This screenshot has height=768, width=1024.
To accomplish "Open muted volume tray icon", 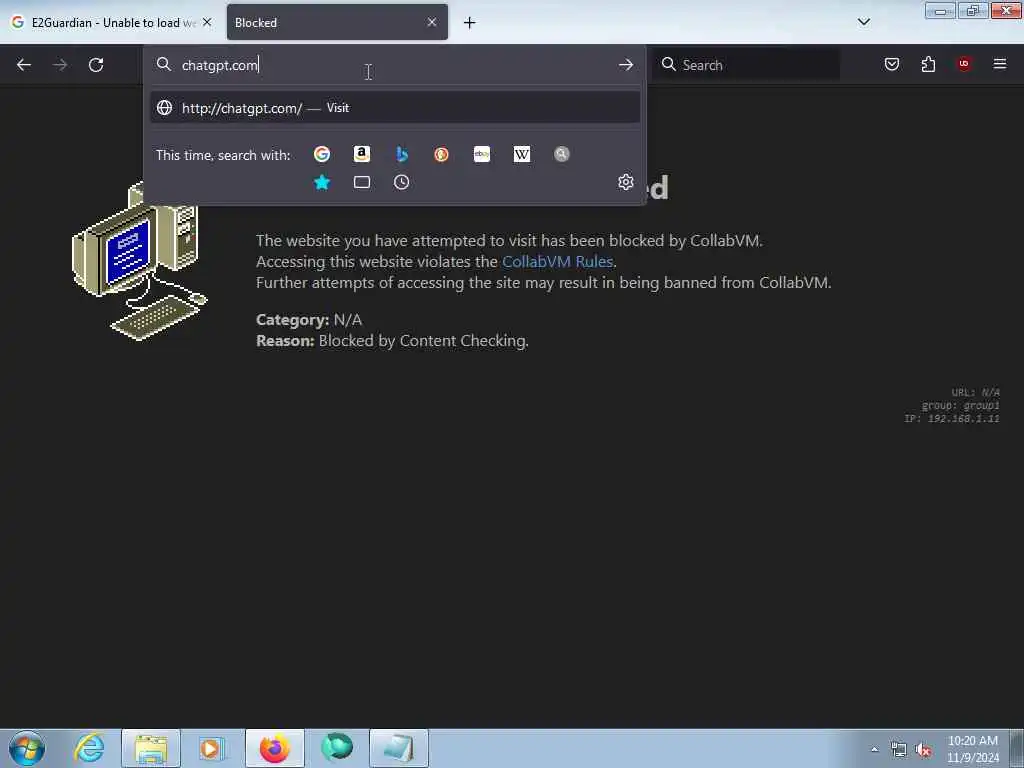I will point(923,750).
